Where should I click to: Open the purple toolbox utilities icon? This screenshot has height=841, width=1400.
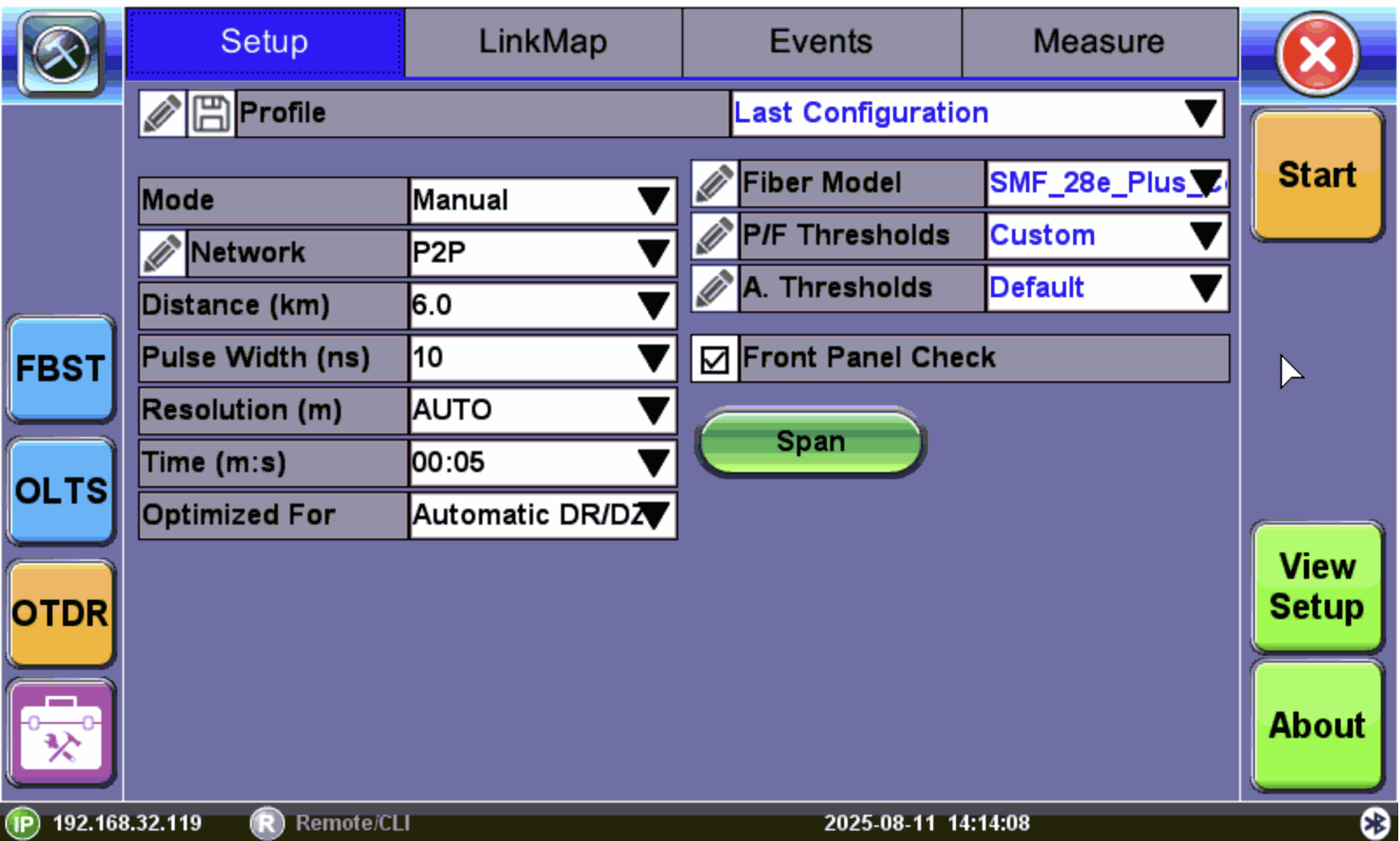pyautogui.click(x=61, y=733)
